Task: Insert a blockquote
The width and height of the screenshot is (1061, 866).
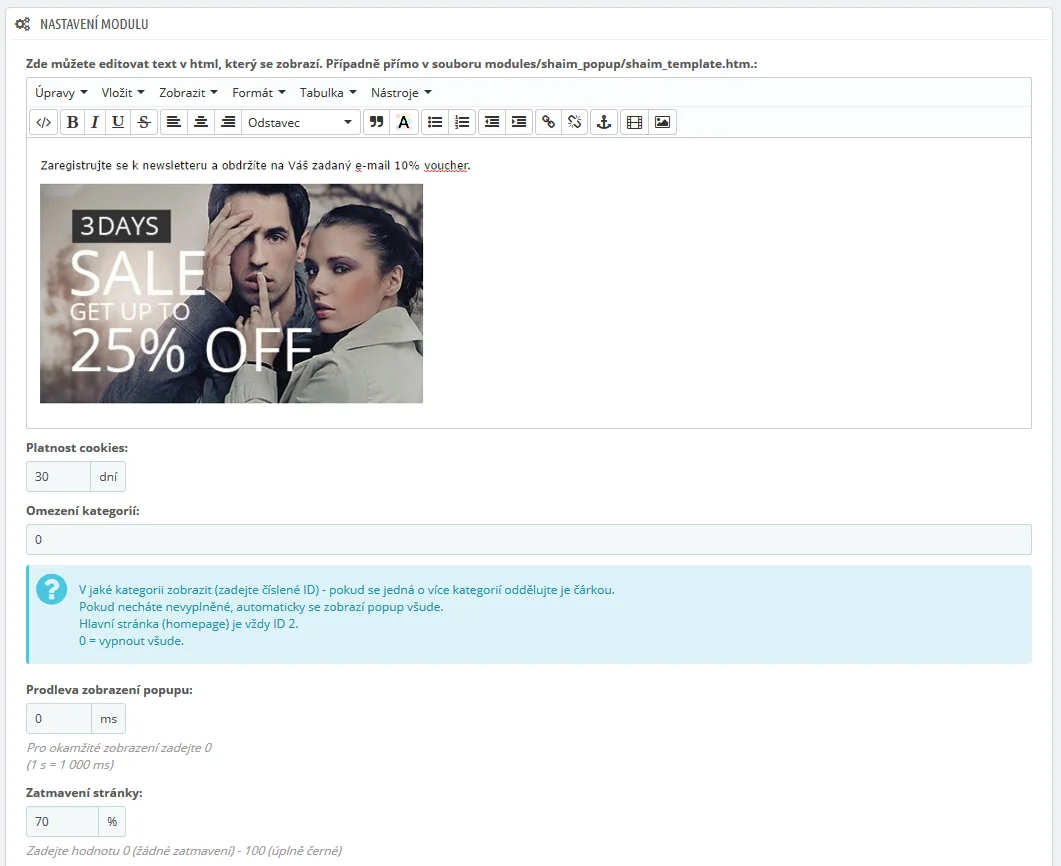Action: pos(376,122)
